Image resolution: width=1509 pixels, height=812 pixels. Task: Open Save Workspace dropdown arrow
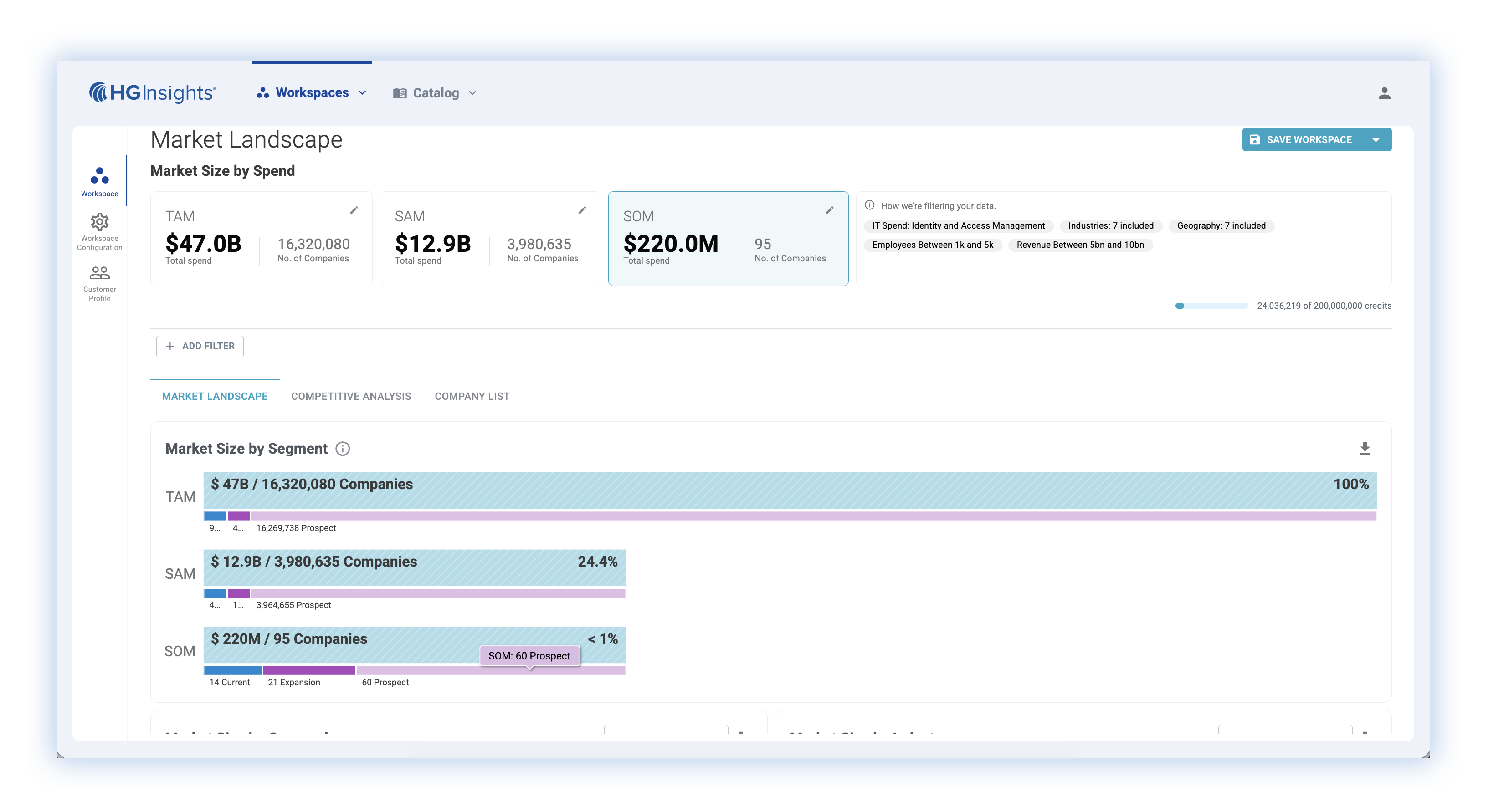[1376, 140]
